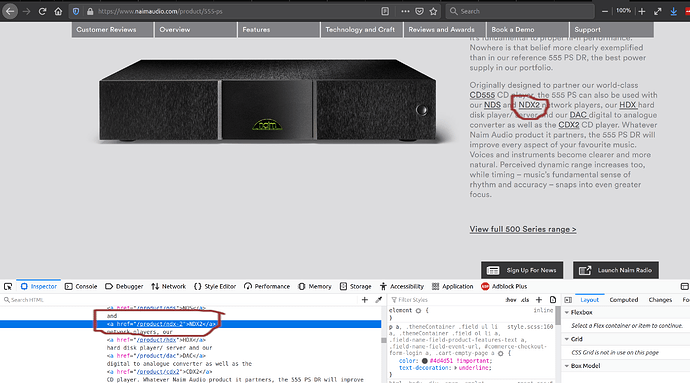Screen dimensions: 690x383
Task: Click the URL address bar text
Action: pyautogui.click(x=160, y=11)
